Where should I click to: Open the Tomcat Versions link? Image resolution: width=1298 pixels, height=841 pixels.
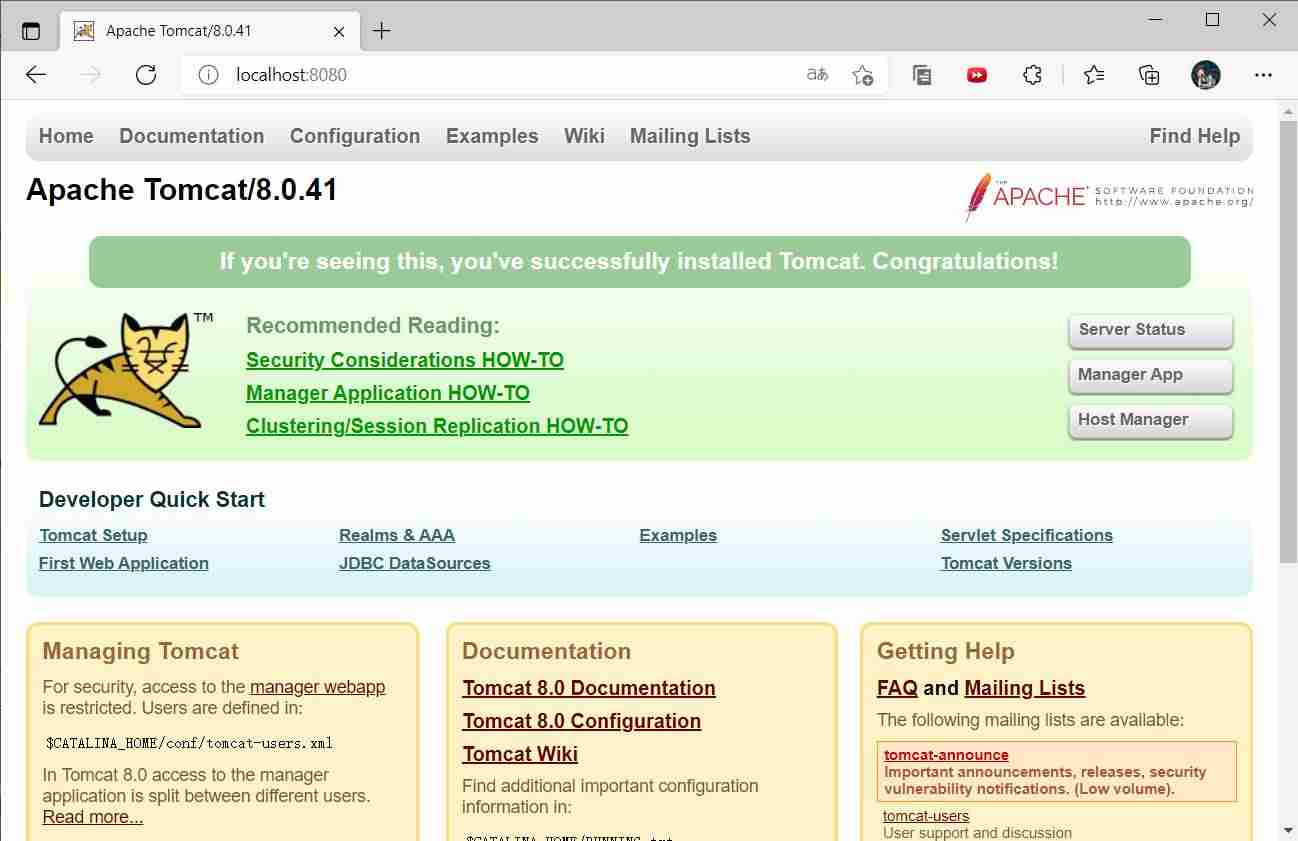pos(1006,563)
